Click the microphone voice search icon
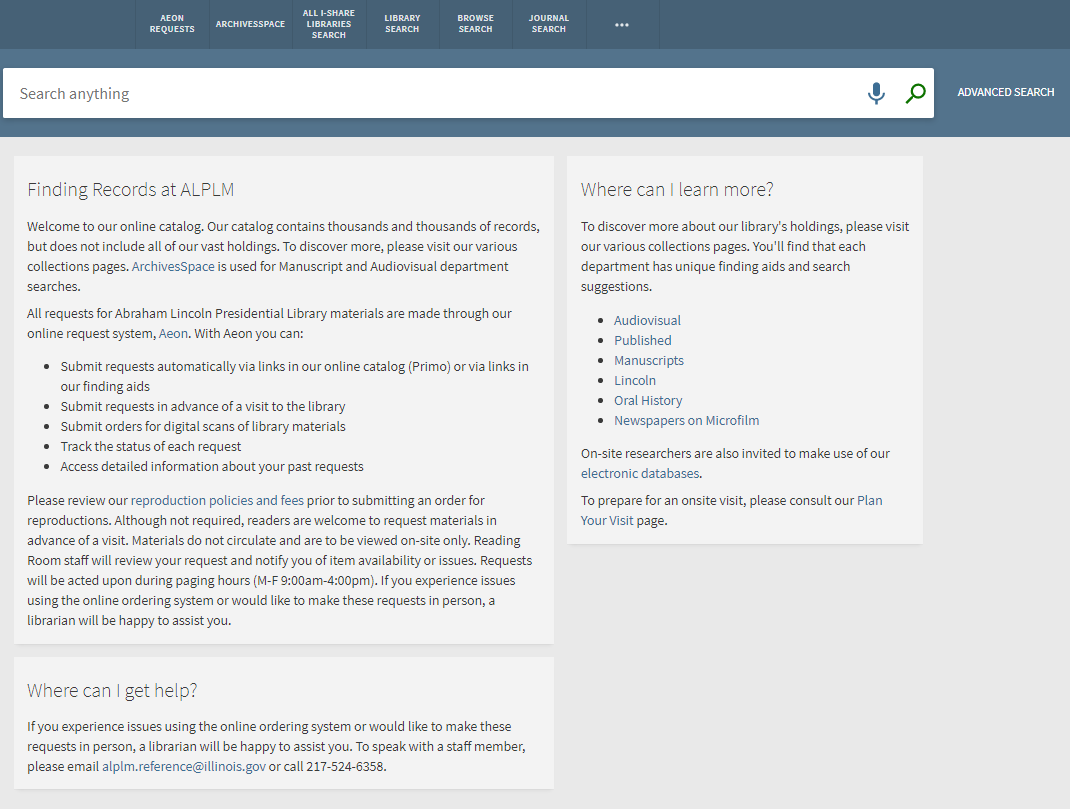Viewport: 1070px width, 809px height. (x=876, y=94)
